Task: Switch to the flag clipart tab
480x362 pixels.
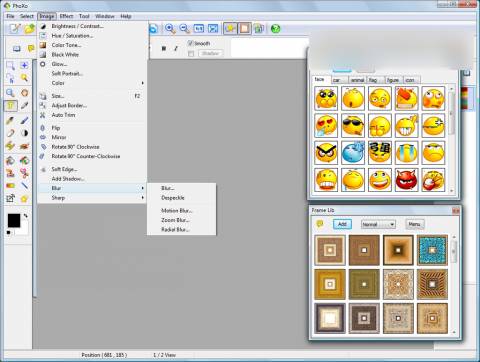Action: 375,80
